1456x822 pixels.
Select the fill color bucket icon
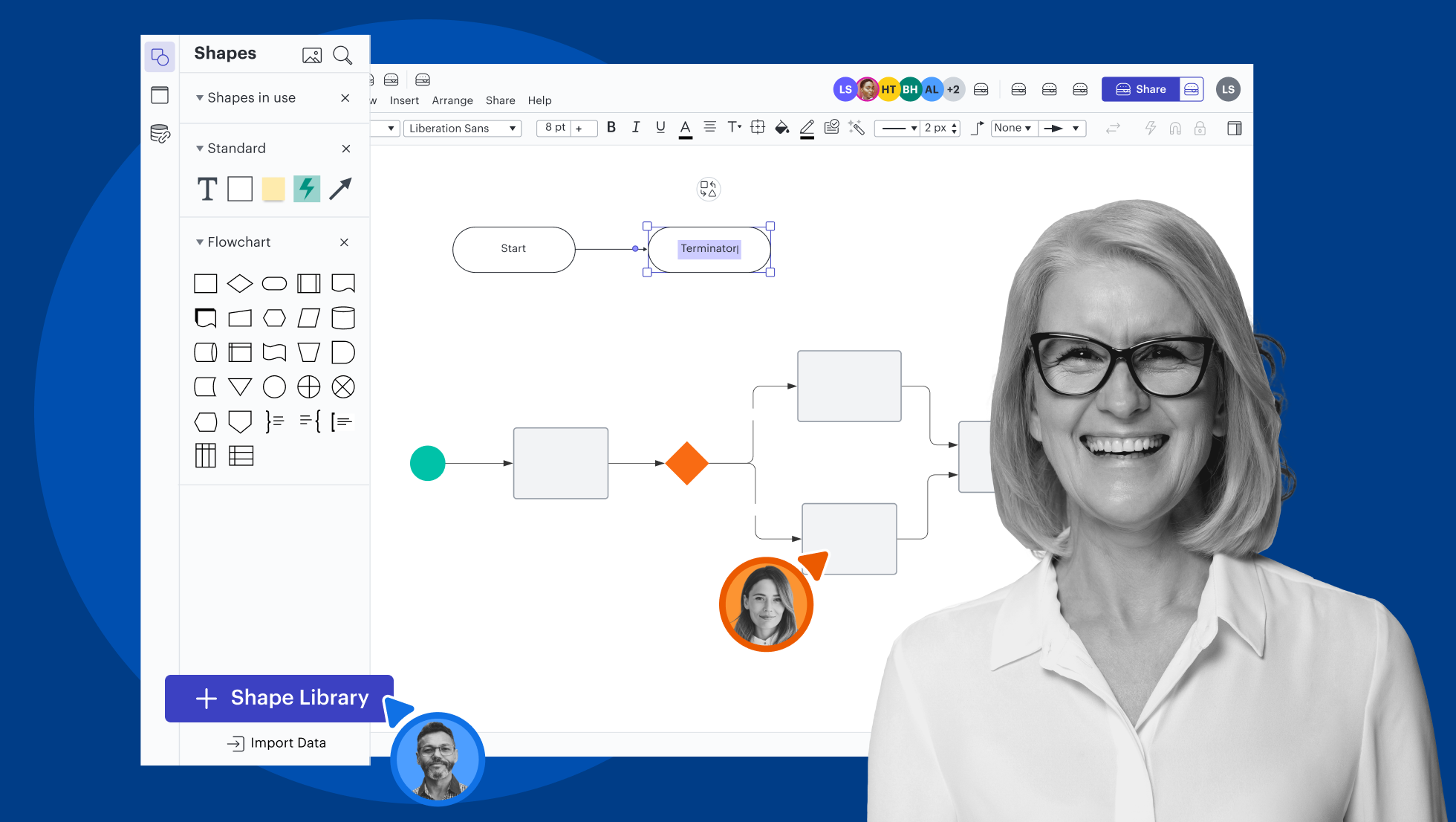[x=781, y=128]
